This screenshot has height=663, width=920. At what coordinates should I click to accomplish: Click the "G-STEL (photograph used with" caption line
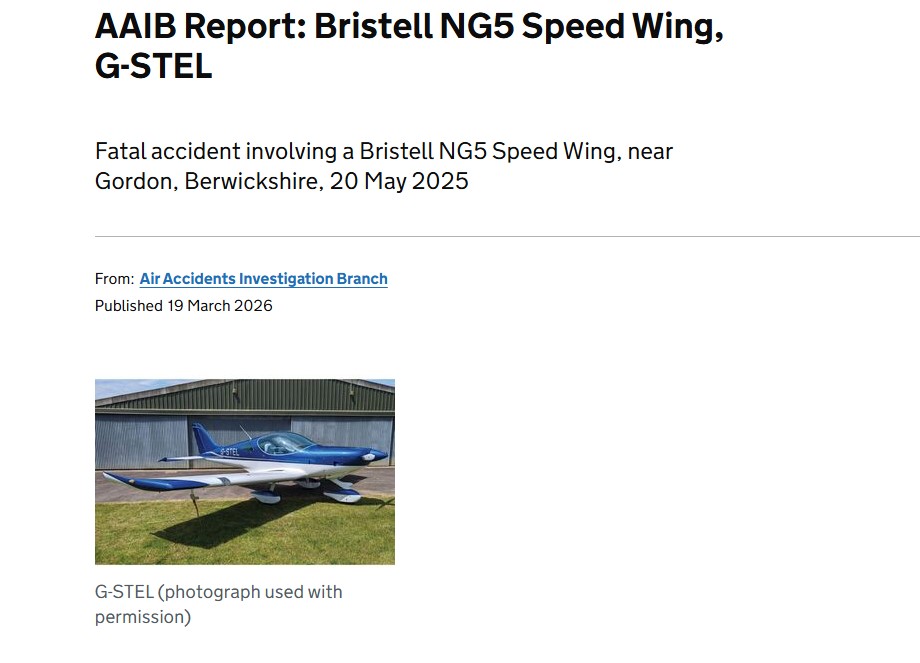point(218,592)
